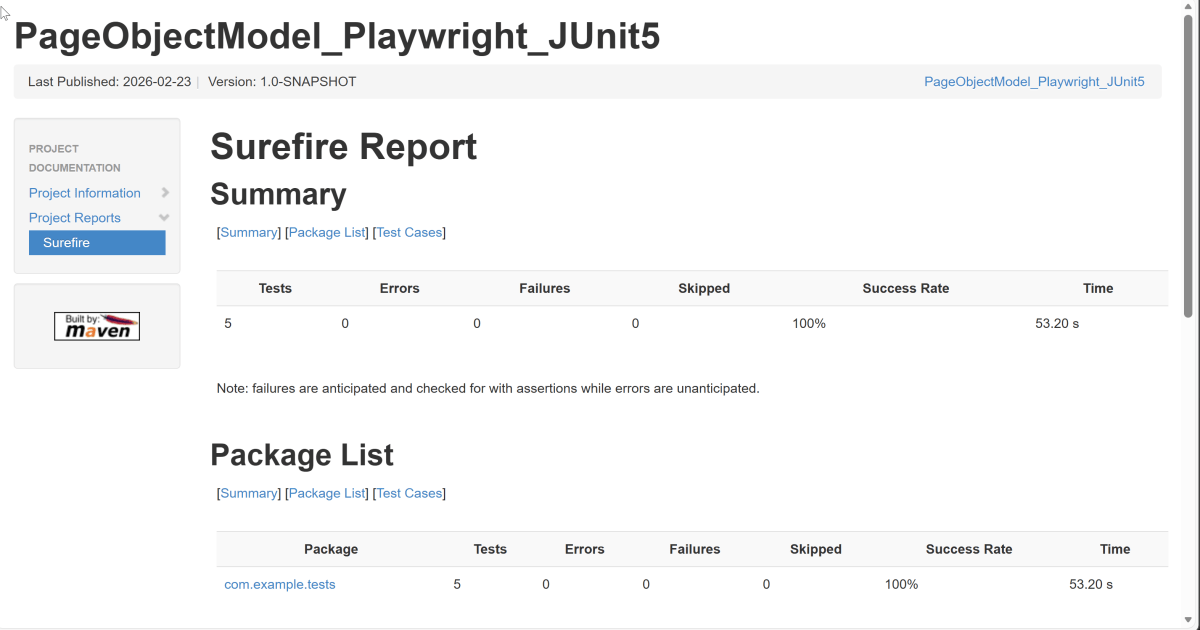This screenshot has height=630, width=1200.
Task: Expand the Project Information chevron arrow
Action: (165, 193)
